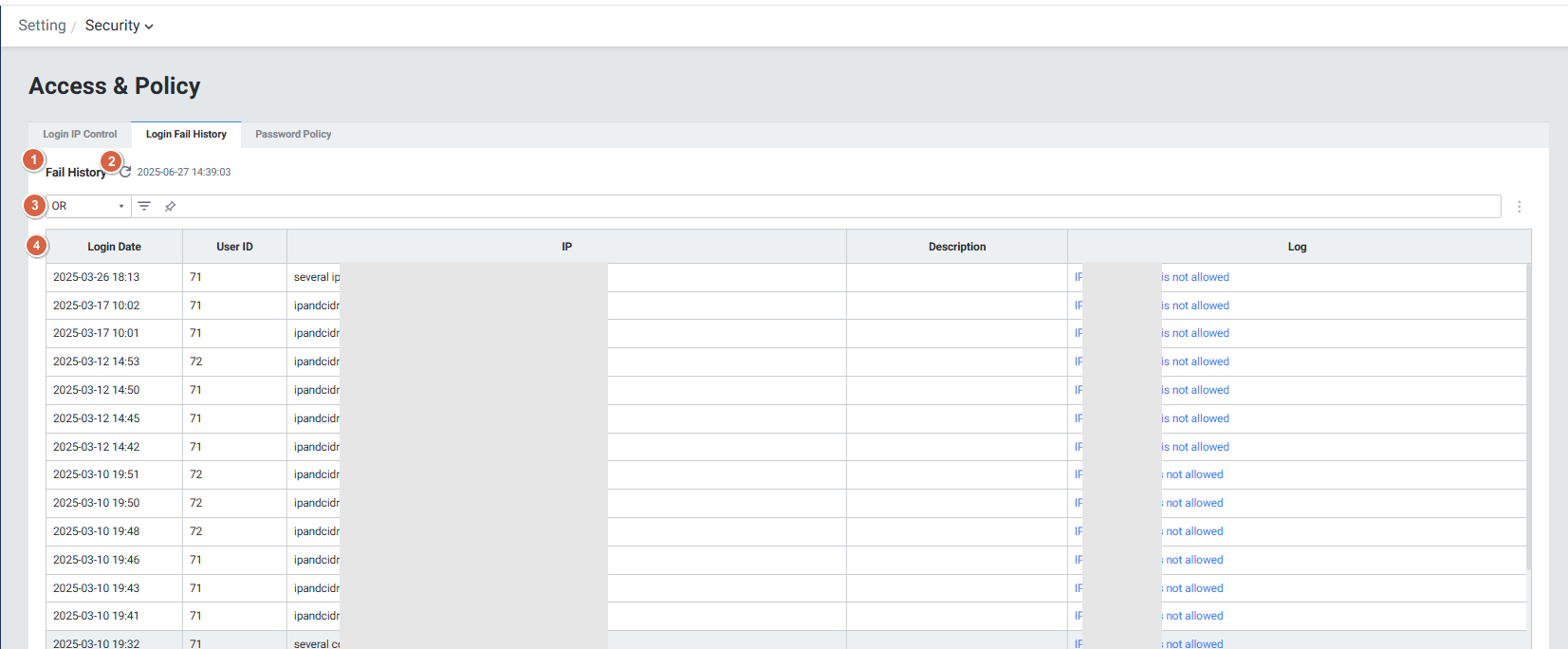
Task: Click the filter icon in the search bar
Action: pyautogui.click(x=144, y=206)
